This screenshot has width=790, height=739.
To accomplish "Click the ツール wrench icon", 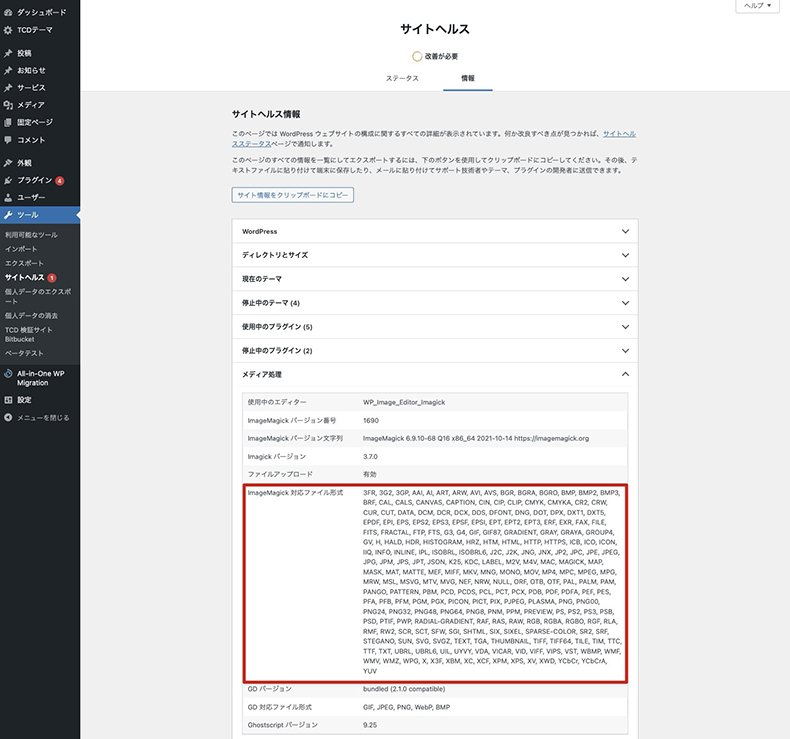I will (8, 215).
